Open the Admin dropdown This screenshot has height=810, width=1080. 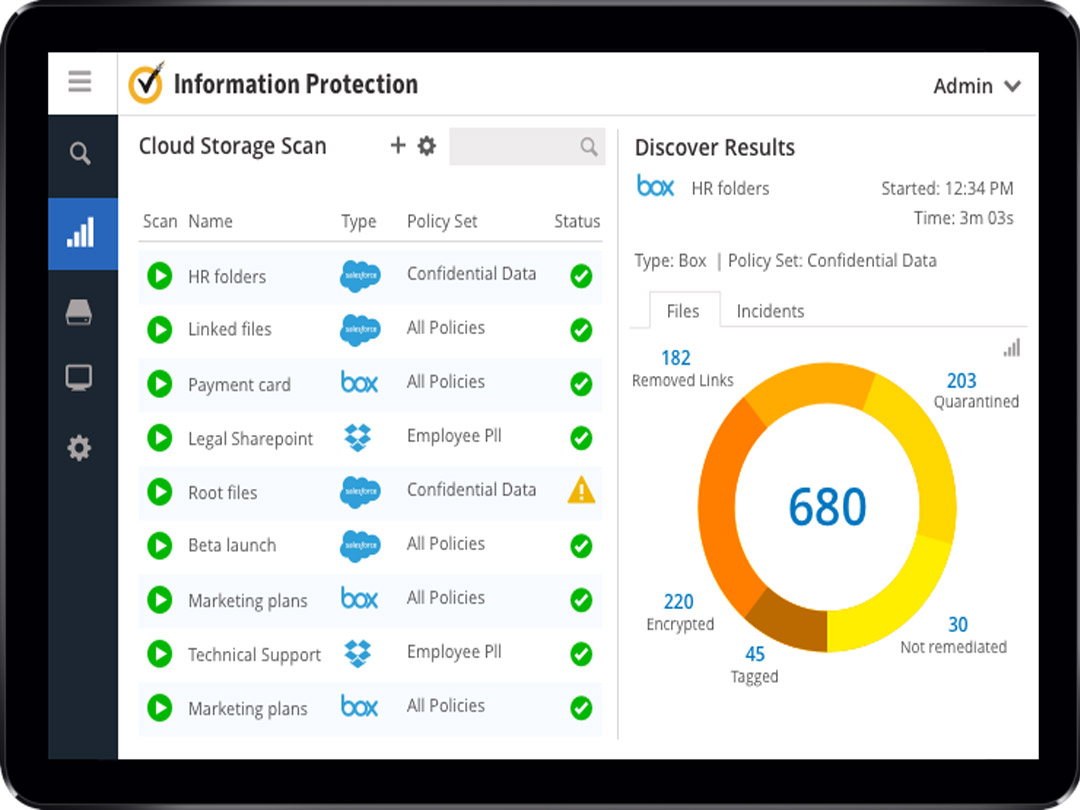pos(977,86)
